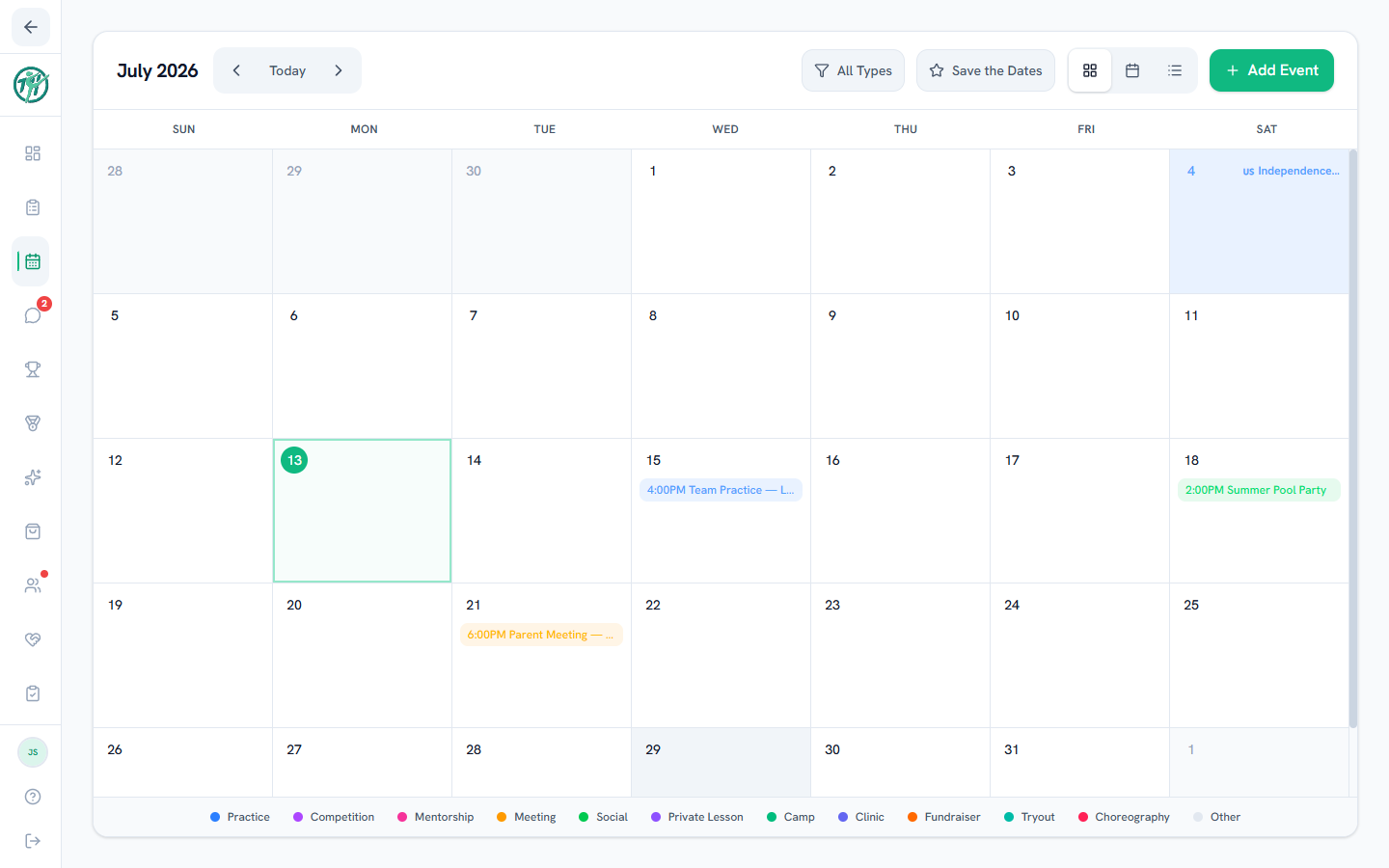Image resolution: width=1389 pixels, height=868 pixels.
Task: Click the Mentorship legend pink dot
Action: tap(402, 817)
